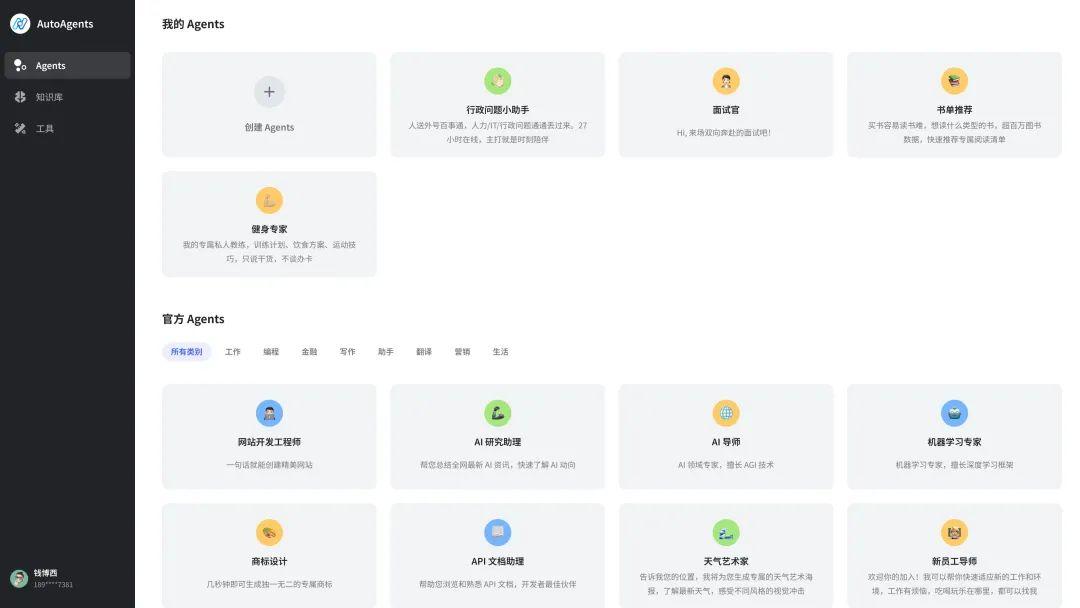Switch to the 编程 category tab

pyautogui.click(x=270, y=351)
